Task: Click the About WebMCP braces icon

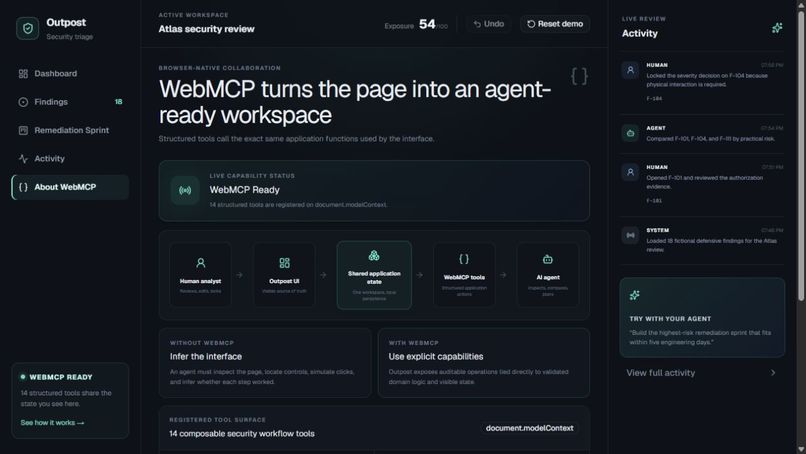Action: pyautogui.click(x=23, y=187)
